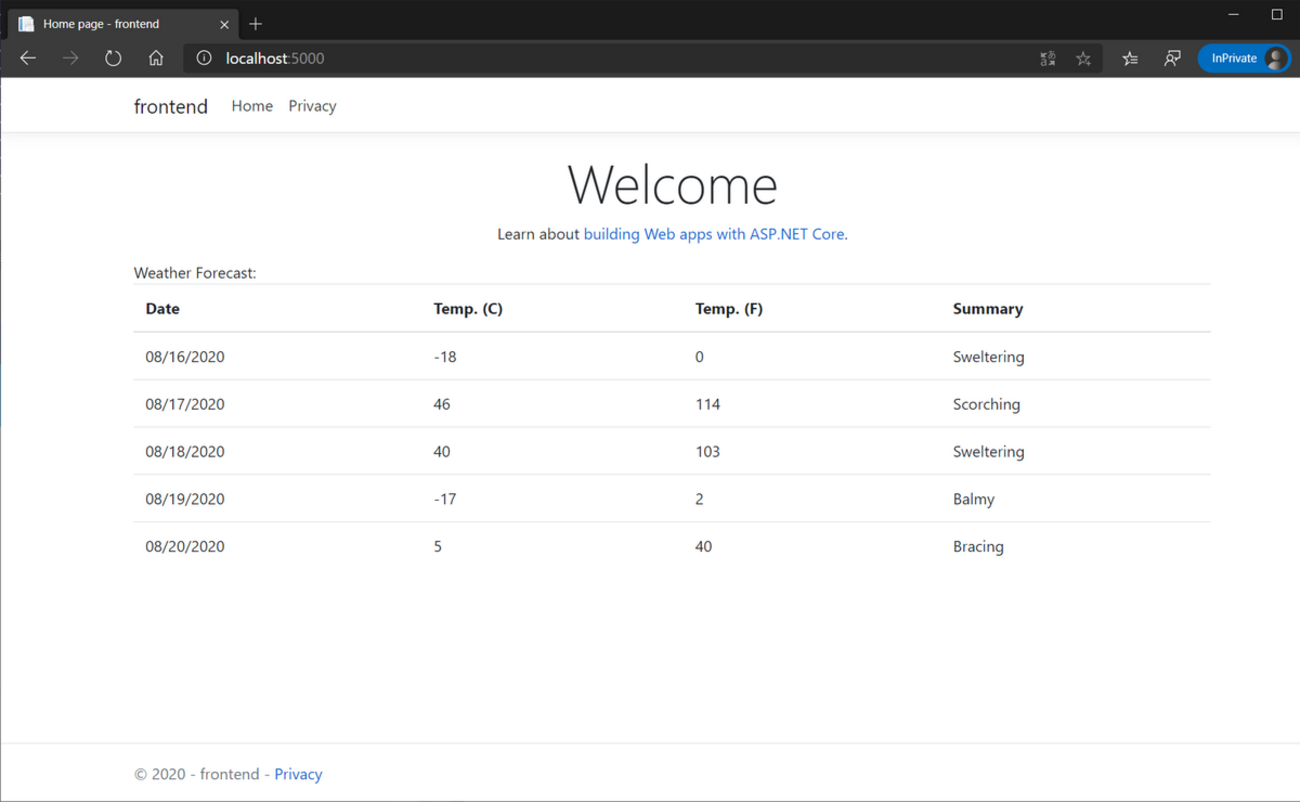
Task: Open the favorites list icon
Action: (x=1130, y=58)
